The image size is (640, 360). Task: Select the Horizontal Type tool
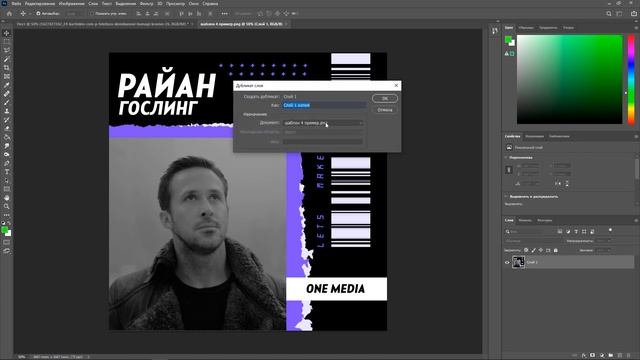click(x=7, y=172)
